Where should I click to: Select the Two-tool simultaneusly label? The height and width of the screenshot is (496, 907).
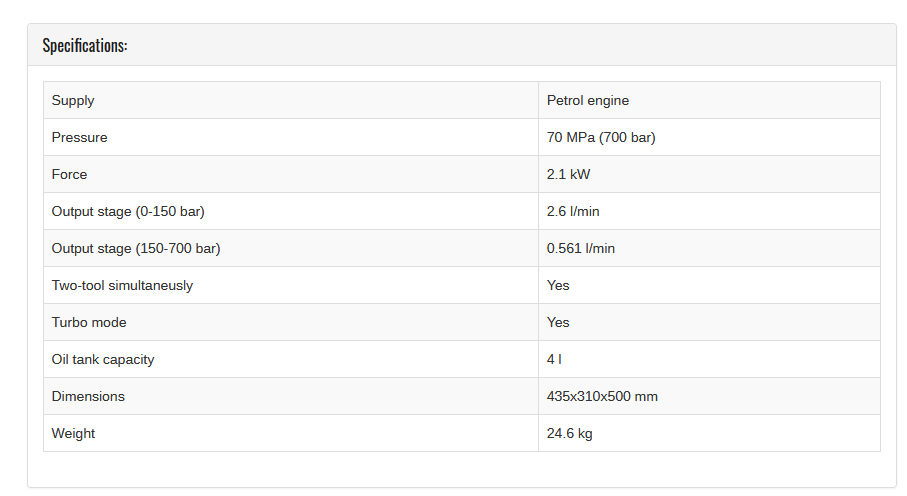coord(122,286)
